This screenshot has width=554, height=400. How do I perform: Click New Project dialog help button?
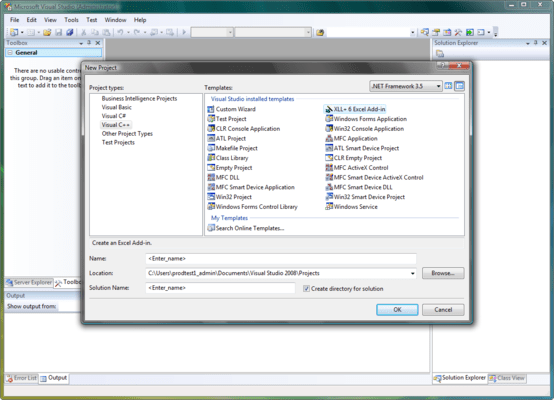[x=442, y=65]
